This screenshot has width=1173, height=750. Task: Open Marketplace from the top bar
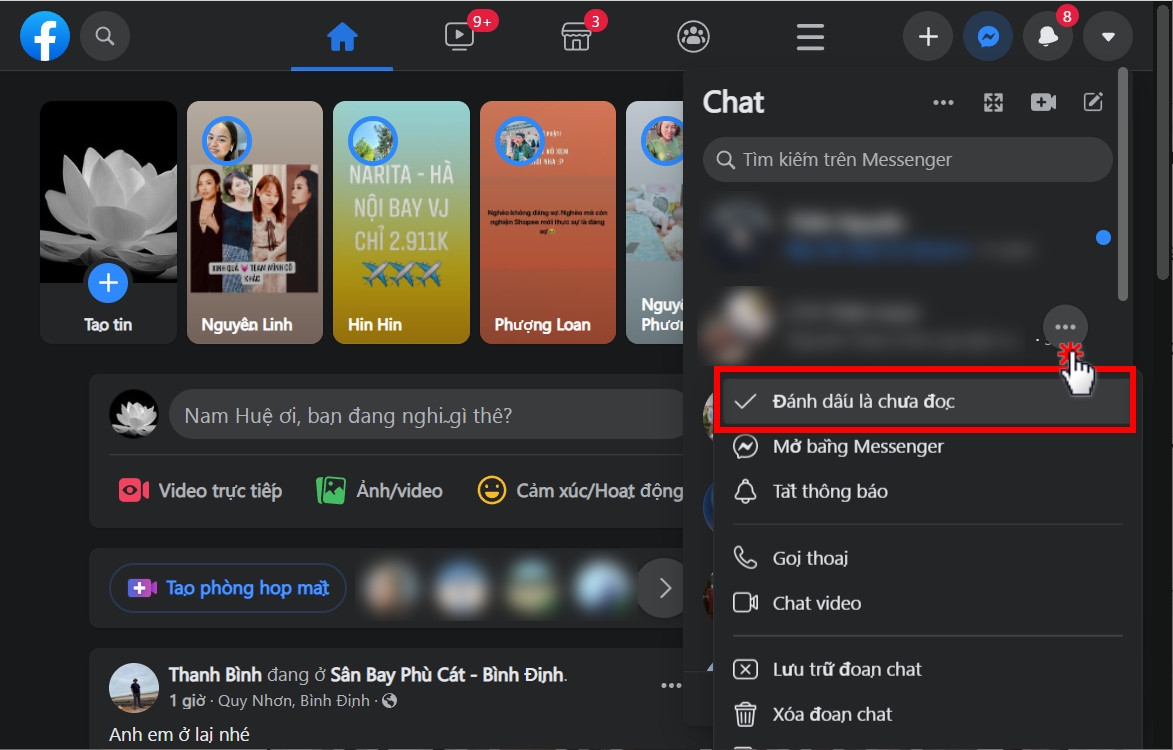tap(576, 36)
